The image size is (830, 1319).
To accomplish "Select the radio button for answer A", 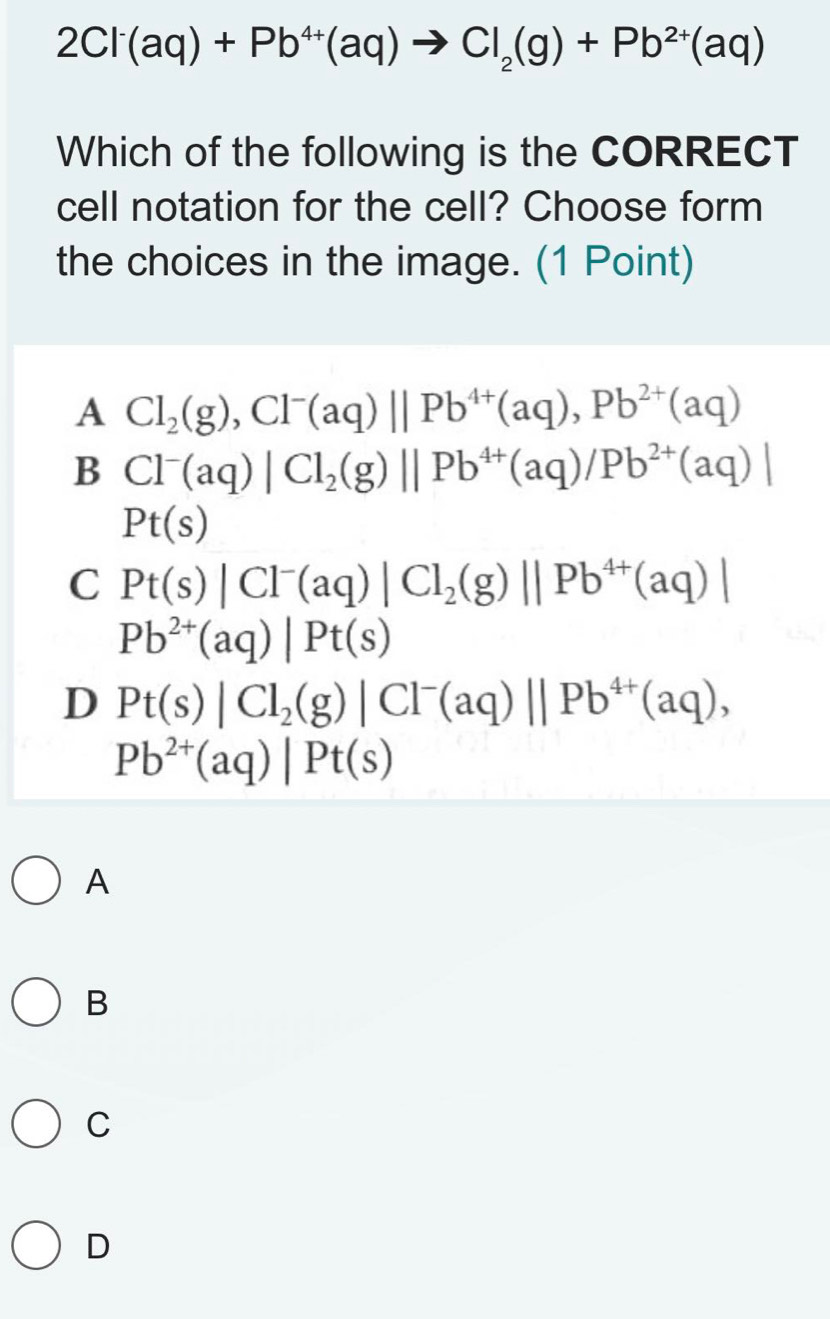I will coord(38,881).
